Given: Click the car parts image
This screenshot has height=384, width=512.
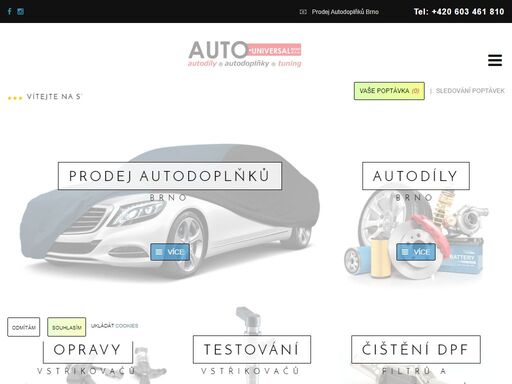Looking at the screenshot, I should [x=416, y=233].
